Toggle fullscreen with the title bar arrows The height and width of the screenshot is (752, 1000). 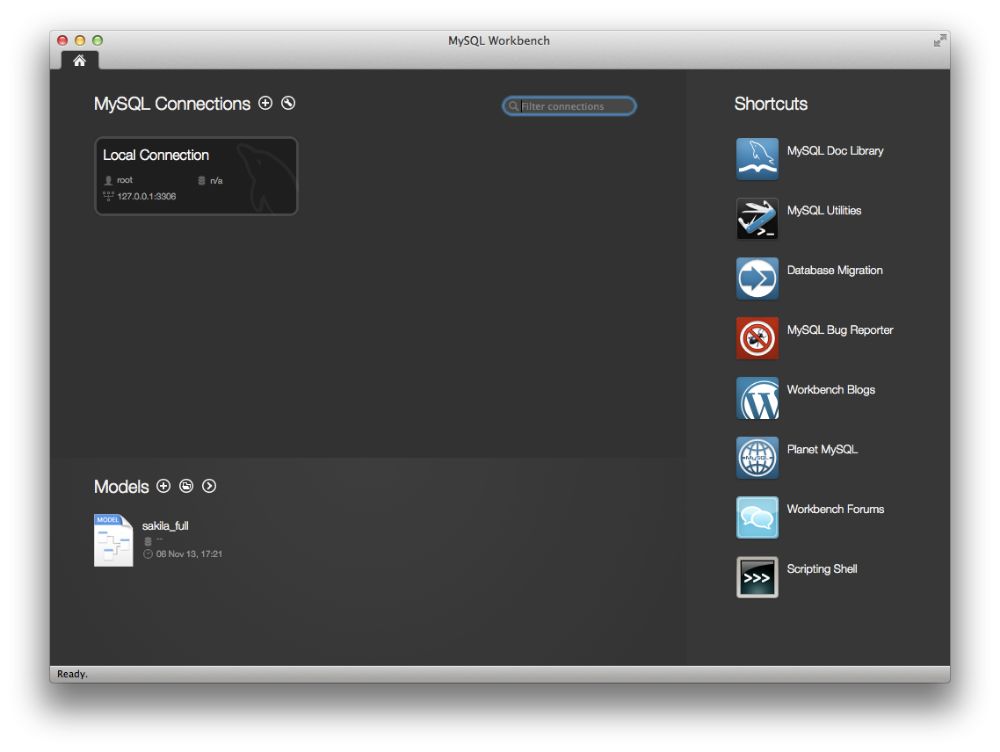tap(939, 41)
